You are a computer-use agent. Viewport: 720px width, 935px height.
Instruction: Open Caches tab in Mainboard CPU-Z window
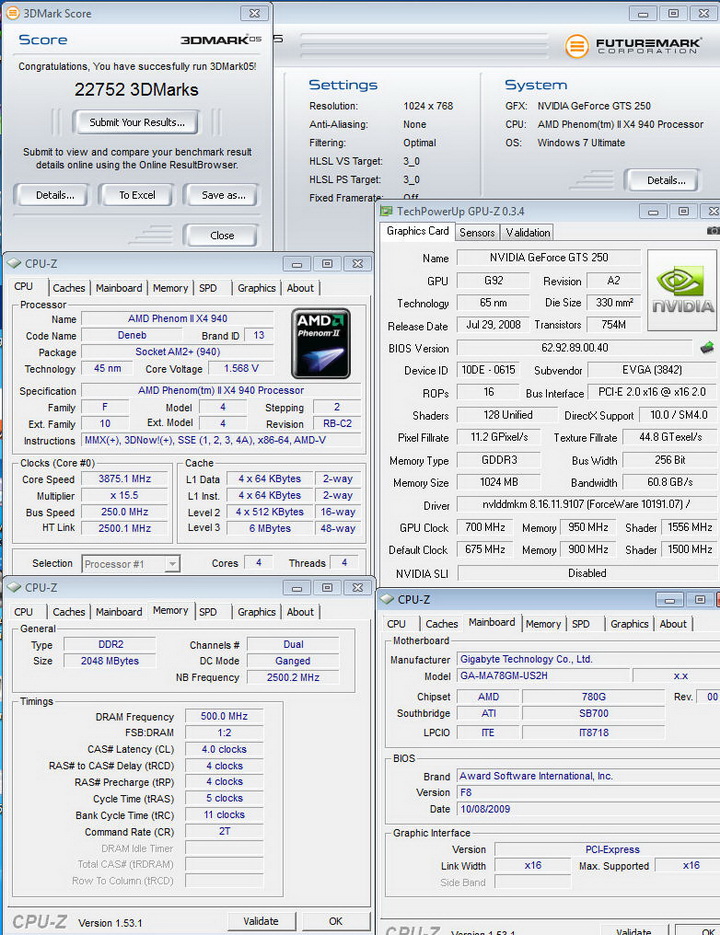(441, 624)
